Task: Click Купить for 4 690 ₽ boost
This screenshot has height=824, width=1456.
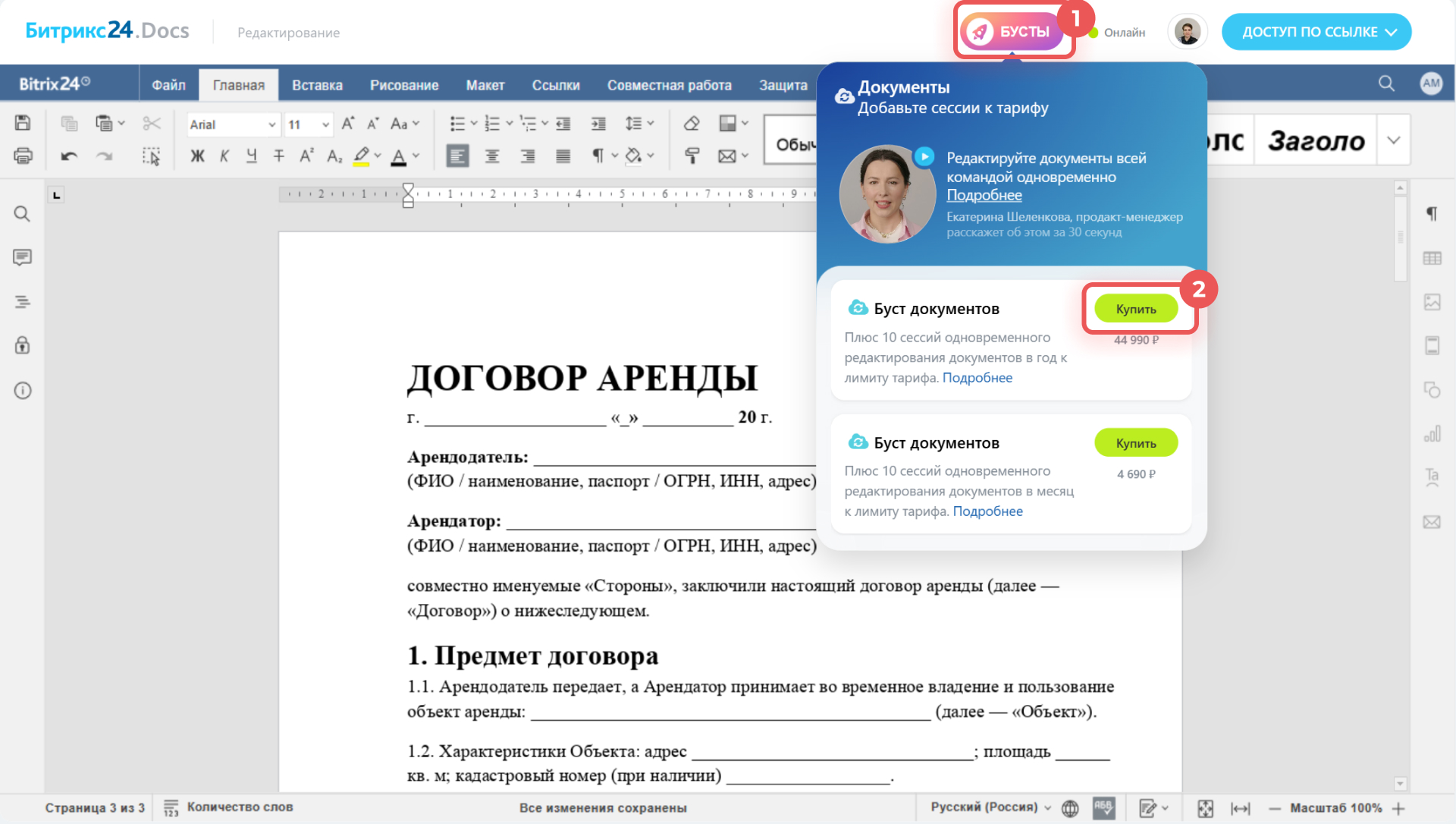Action: click(x=1135, y=443)
